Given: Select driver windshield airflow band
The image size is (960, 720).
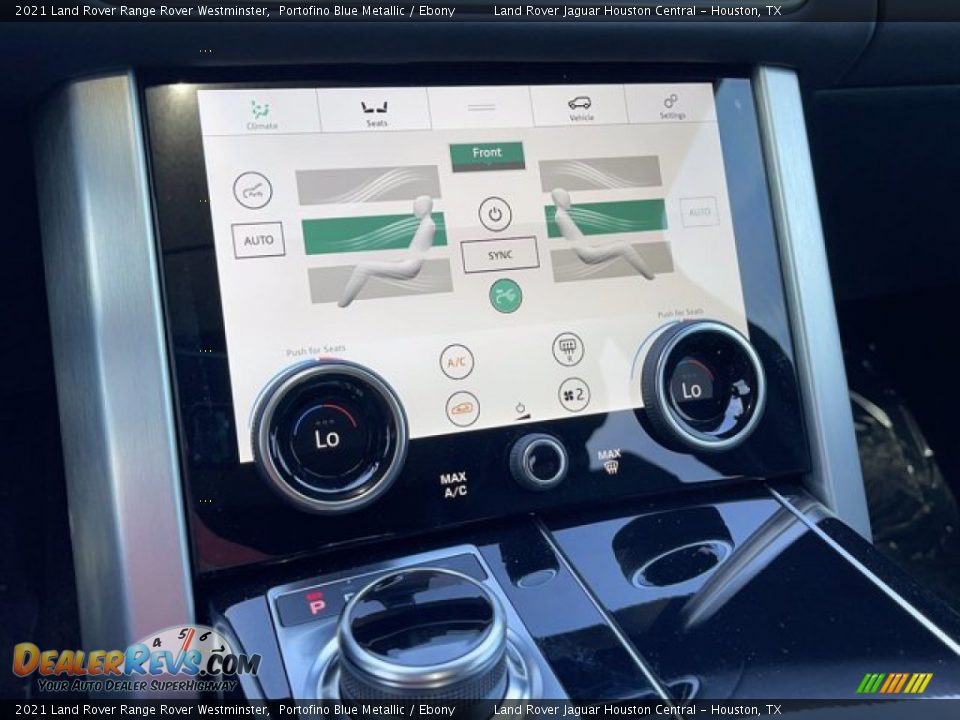Looking at the screenshot, I should (367, 184).
